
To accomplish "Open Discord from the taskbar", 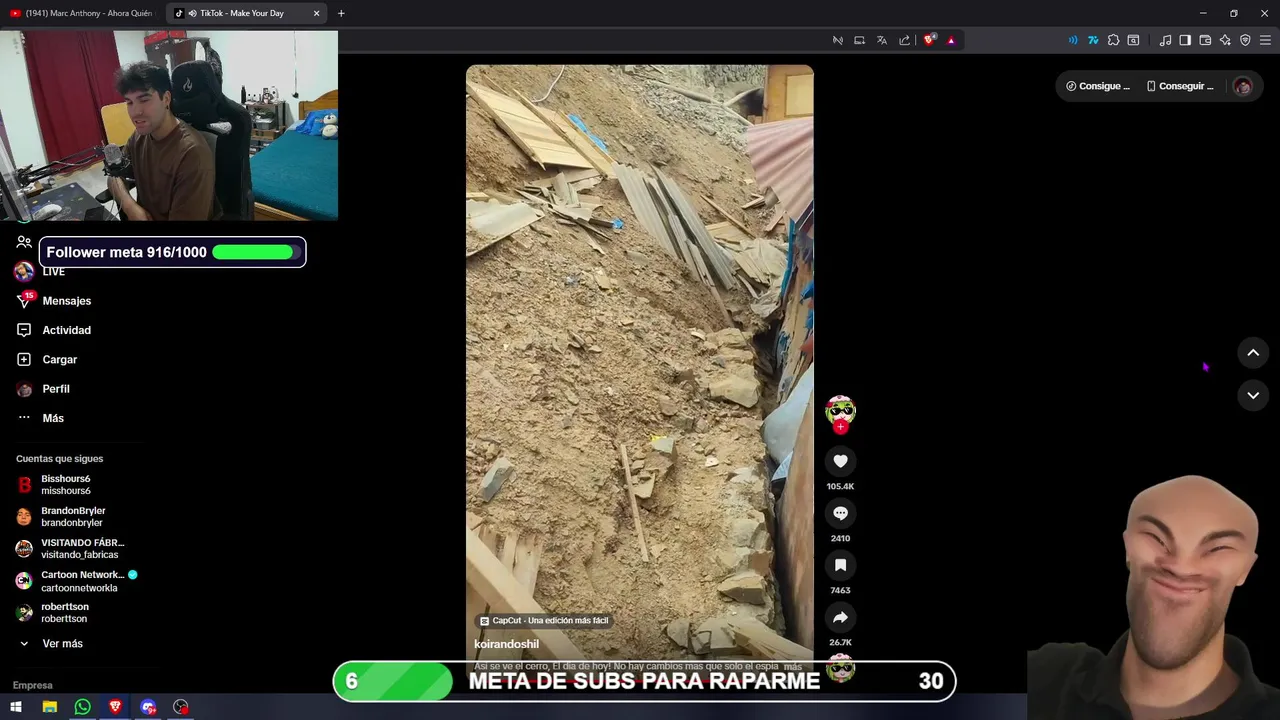I will coord(148,707).
